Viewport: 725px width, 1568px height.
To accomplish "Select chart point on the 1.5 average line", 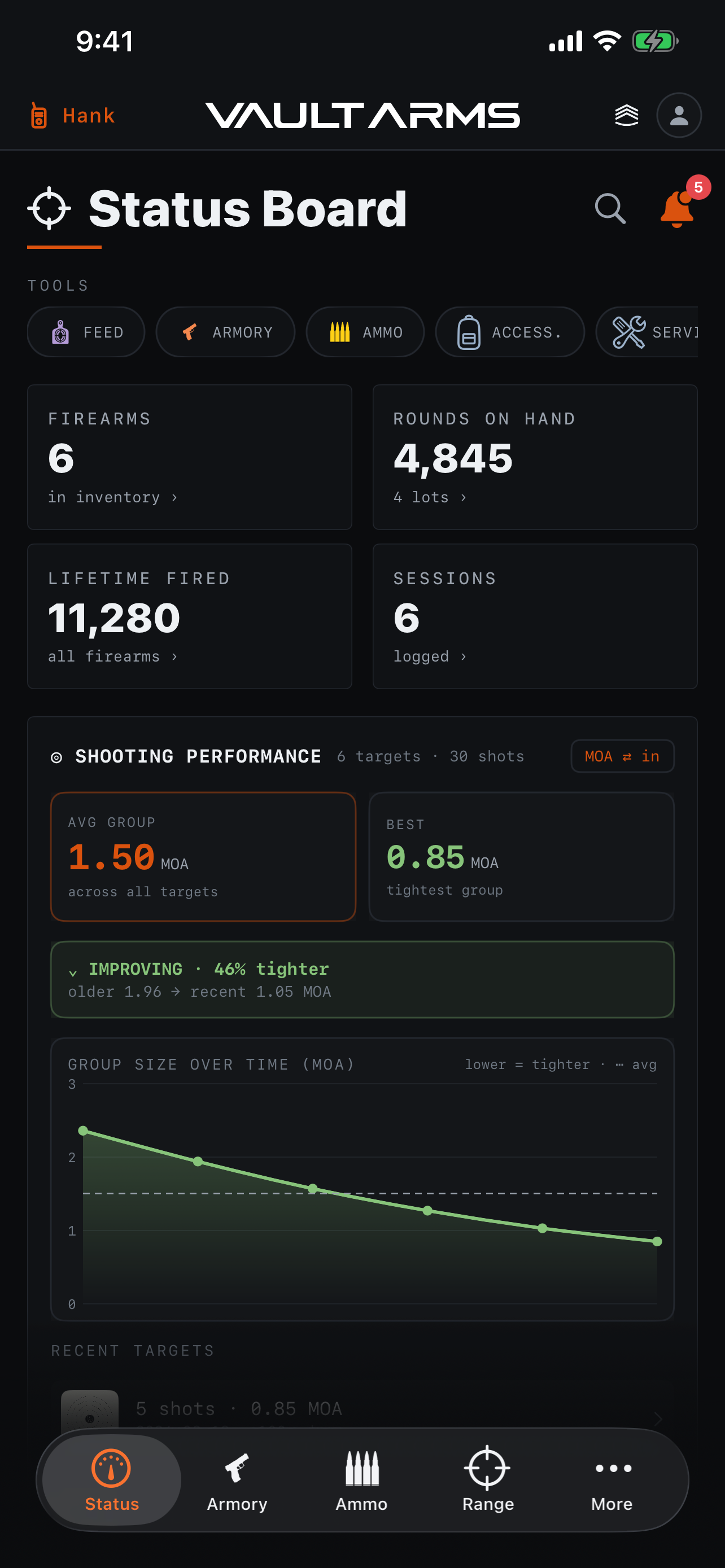I will tap(313, 1188).
